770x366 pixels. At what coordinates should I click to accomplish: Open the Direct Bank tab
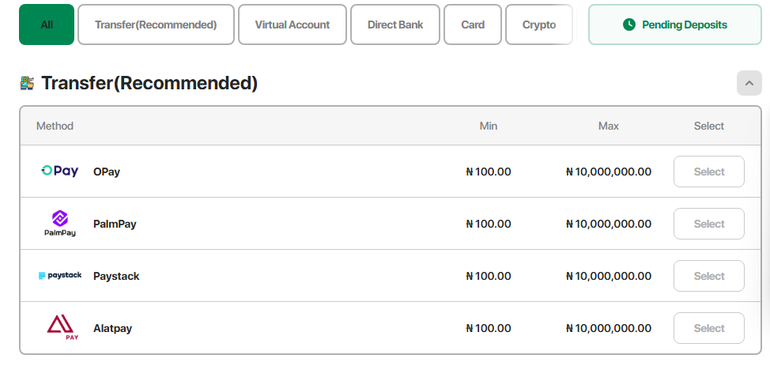(395, 25)
